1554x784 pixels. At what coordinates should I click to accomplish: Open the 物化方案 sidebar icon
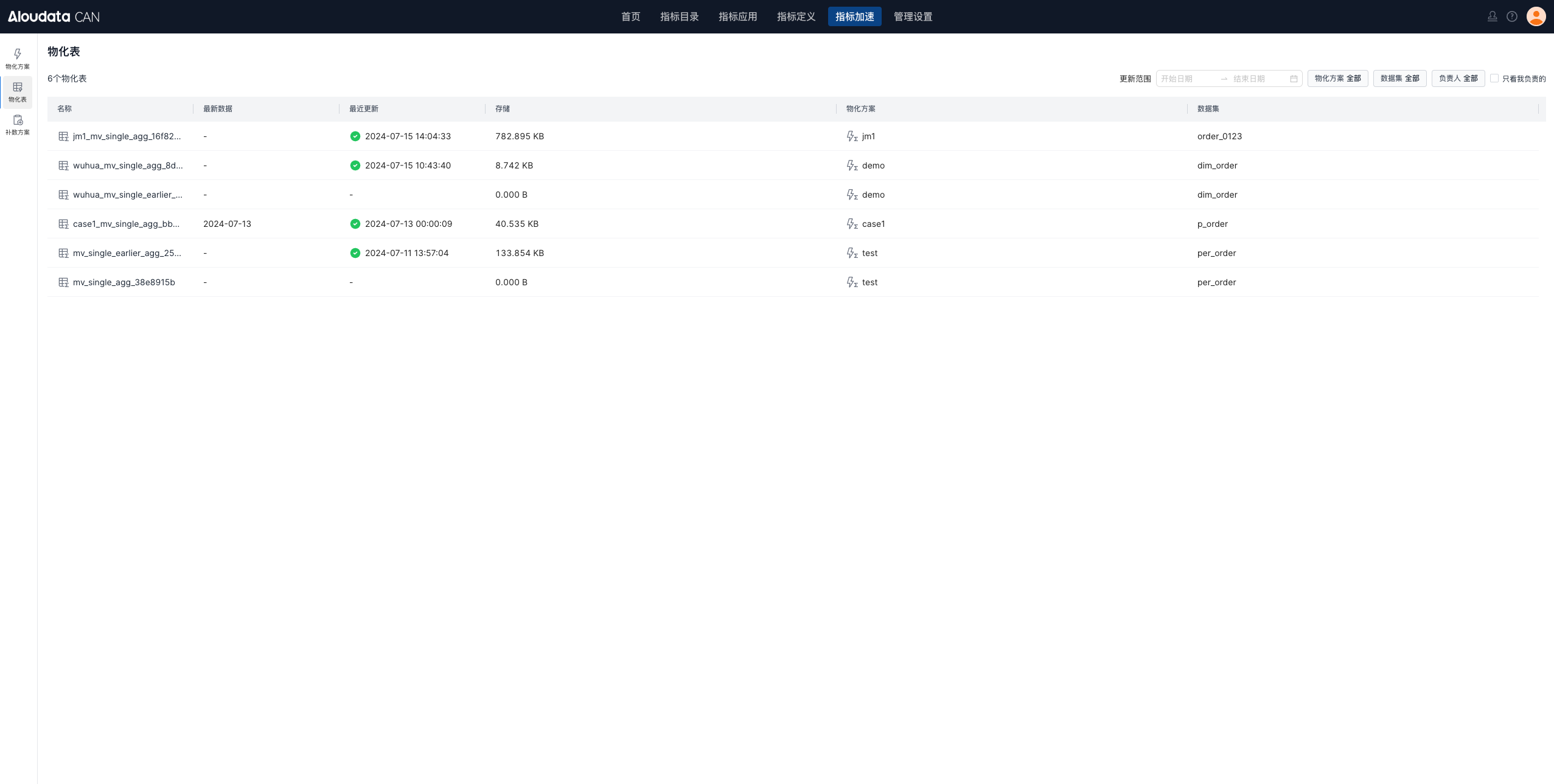tap(18, 58)
